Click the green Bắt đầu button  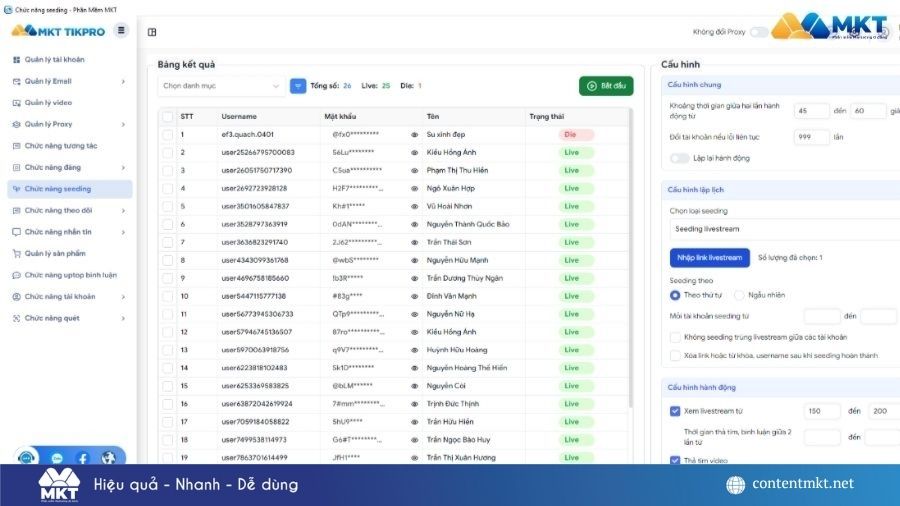click(606, 86)
